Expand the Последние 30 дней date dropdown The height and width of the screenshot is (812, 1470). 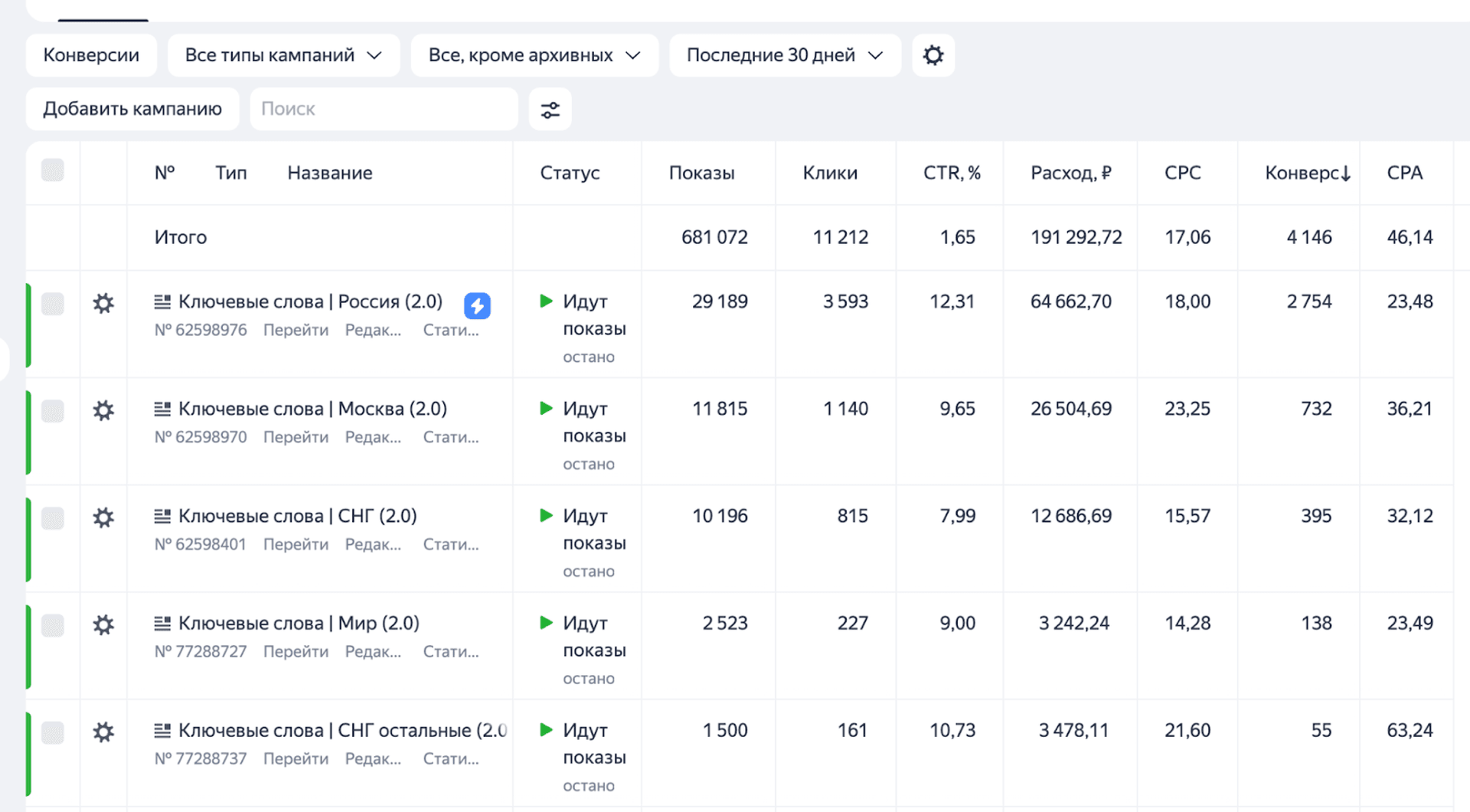pos(784,55)
